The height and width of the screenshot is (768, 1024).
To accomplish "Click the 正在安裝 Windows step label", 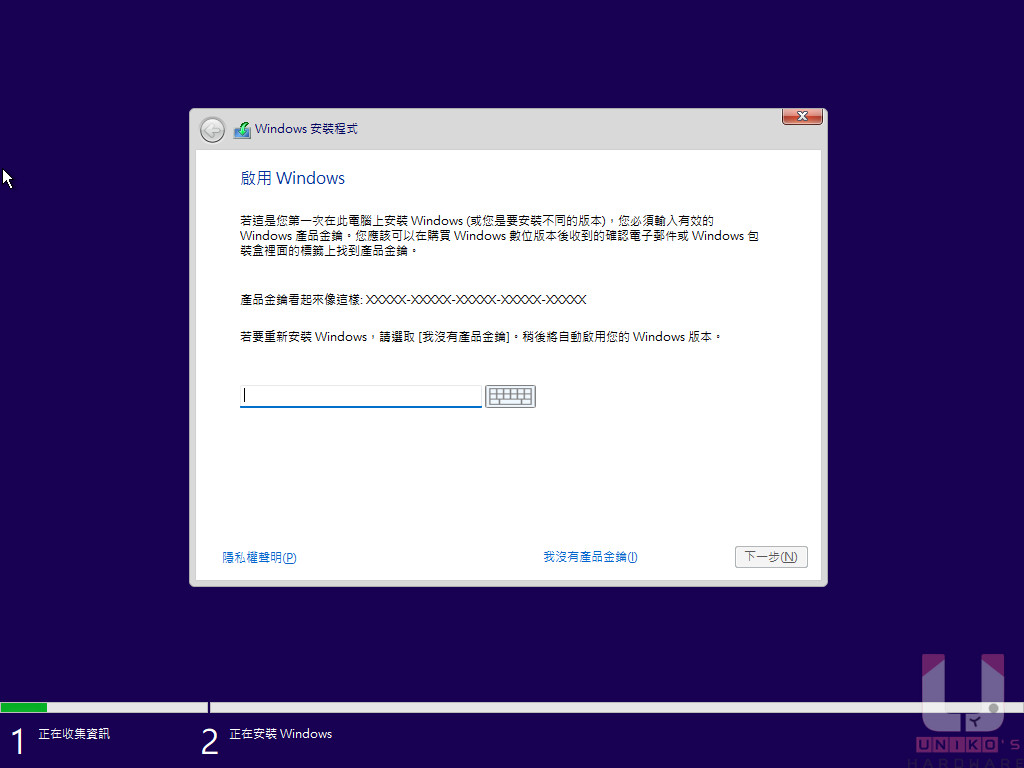I will pos(281,734).
